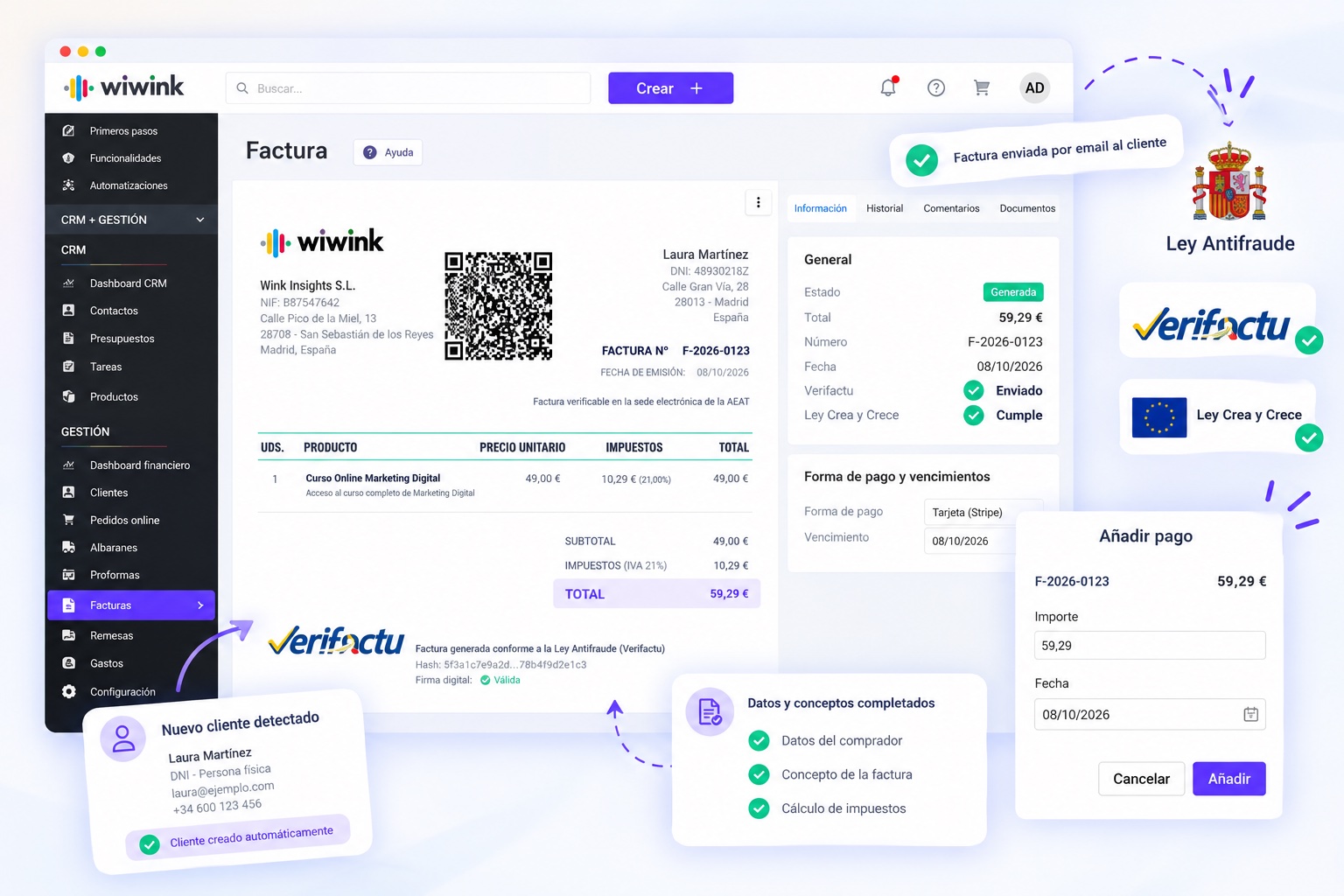This screenshot has height=896, width=1344.
Task: Open the Vencimiento date field
Action: pos(970,541)
